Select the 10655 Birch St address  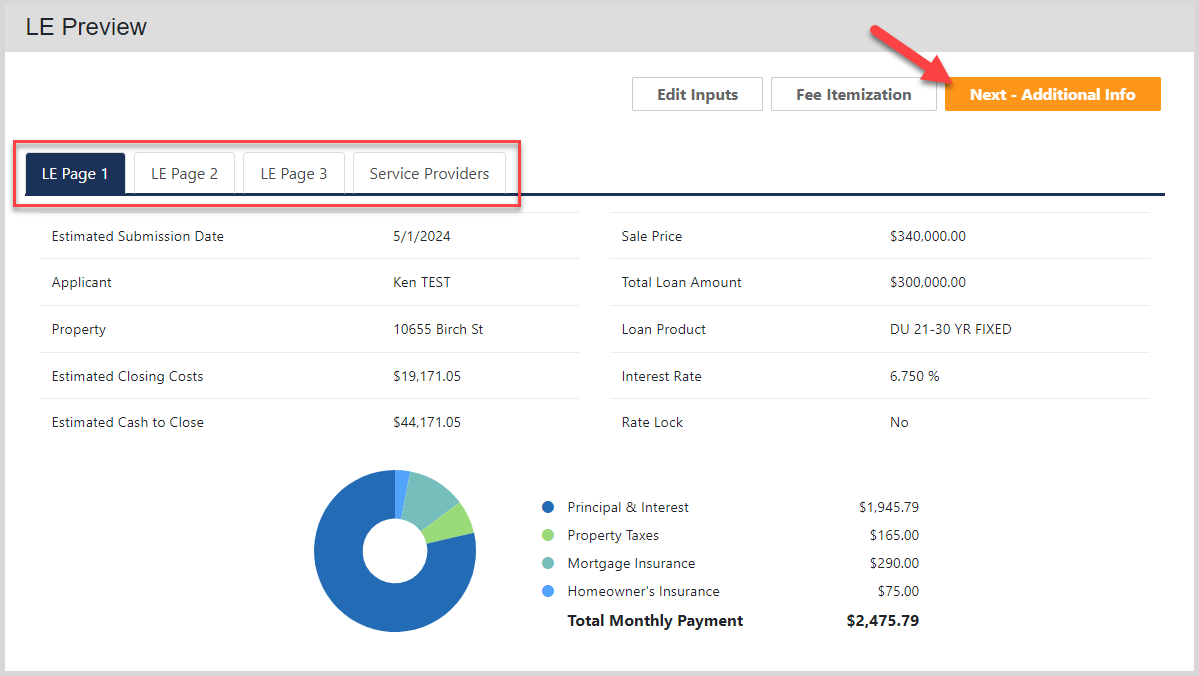438,330
